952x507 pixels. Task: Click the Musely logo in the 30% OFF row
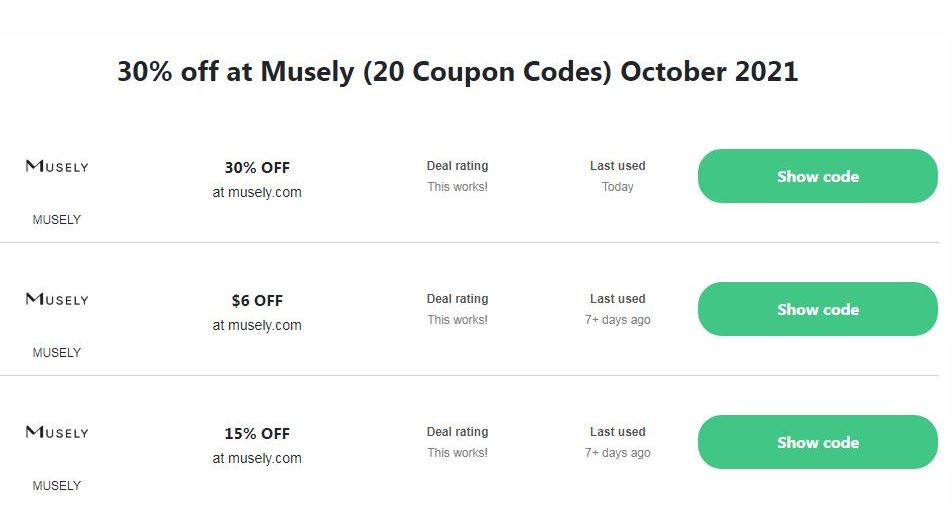(57, 166)
